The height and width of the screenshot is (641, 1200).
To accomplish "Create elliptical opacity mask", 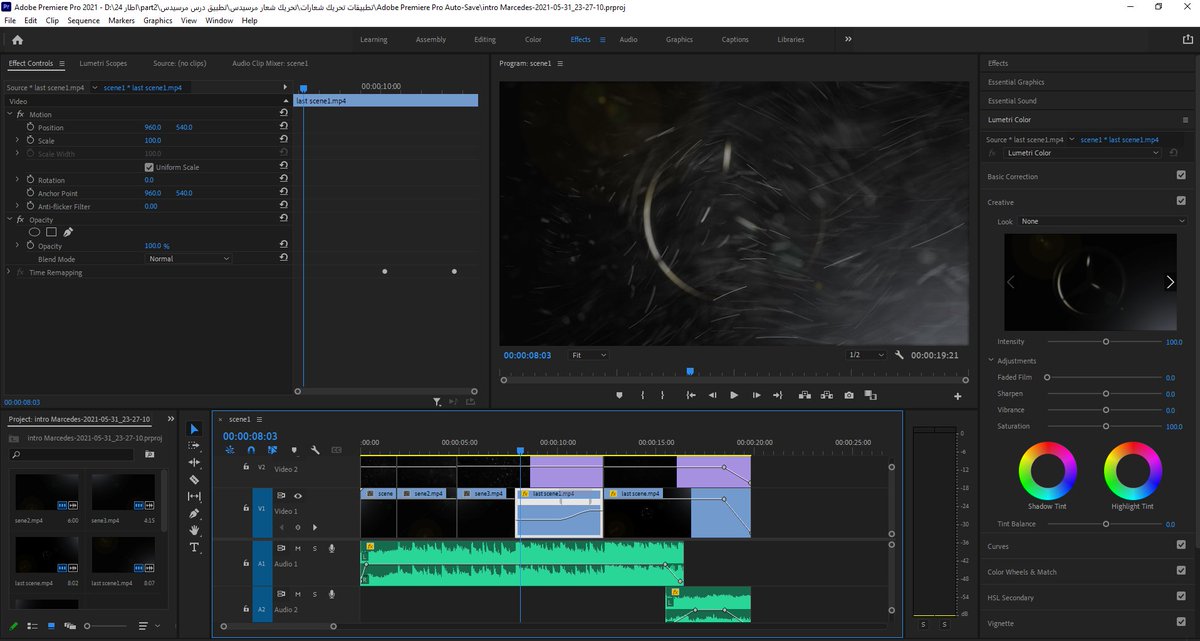I will coord(34,232).
